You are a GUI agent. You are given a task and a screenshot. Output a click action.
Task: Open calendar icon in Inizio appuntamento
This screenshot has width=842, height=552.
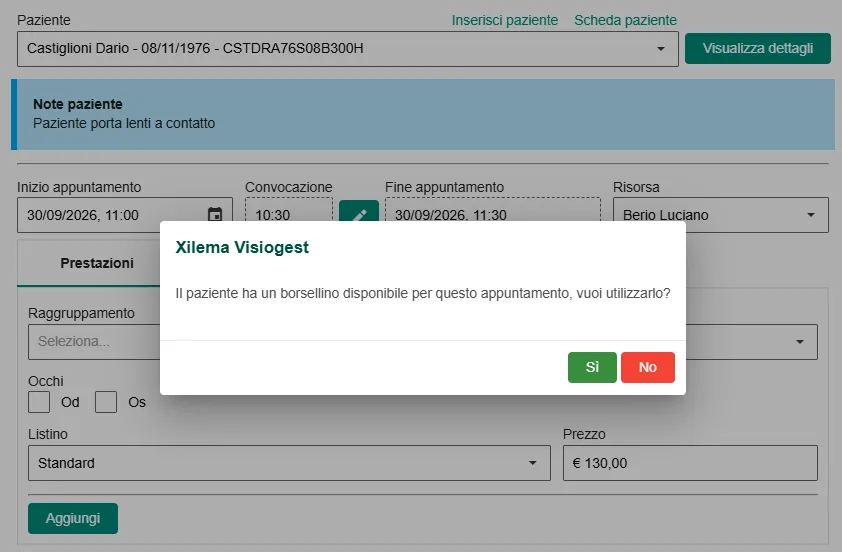click(215, 215)
